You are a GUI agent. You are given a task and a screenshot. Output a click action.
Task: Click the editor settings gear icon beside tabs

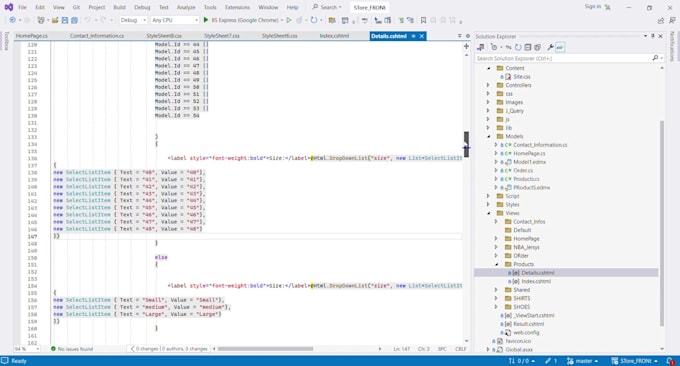(x=468, y=36)
